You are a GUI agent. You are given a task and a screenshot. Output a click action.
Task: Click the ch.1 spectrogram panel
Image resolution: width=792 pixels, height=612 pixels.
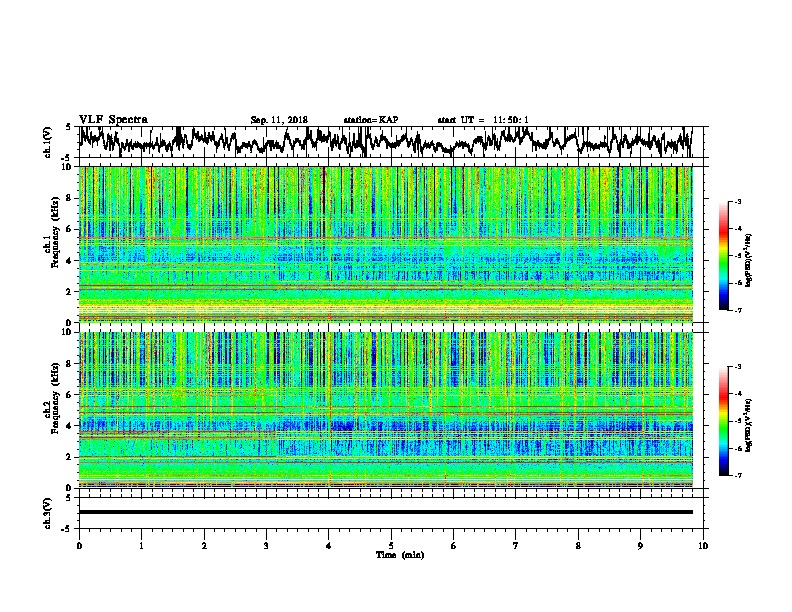[x=385, y=244]
